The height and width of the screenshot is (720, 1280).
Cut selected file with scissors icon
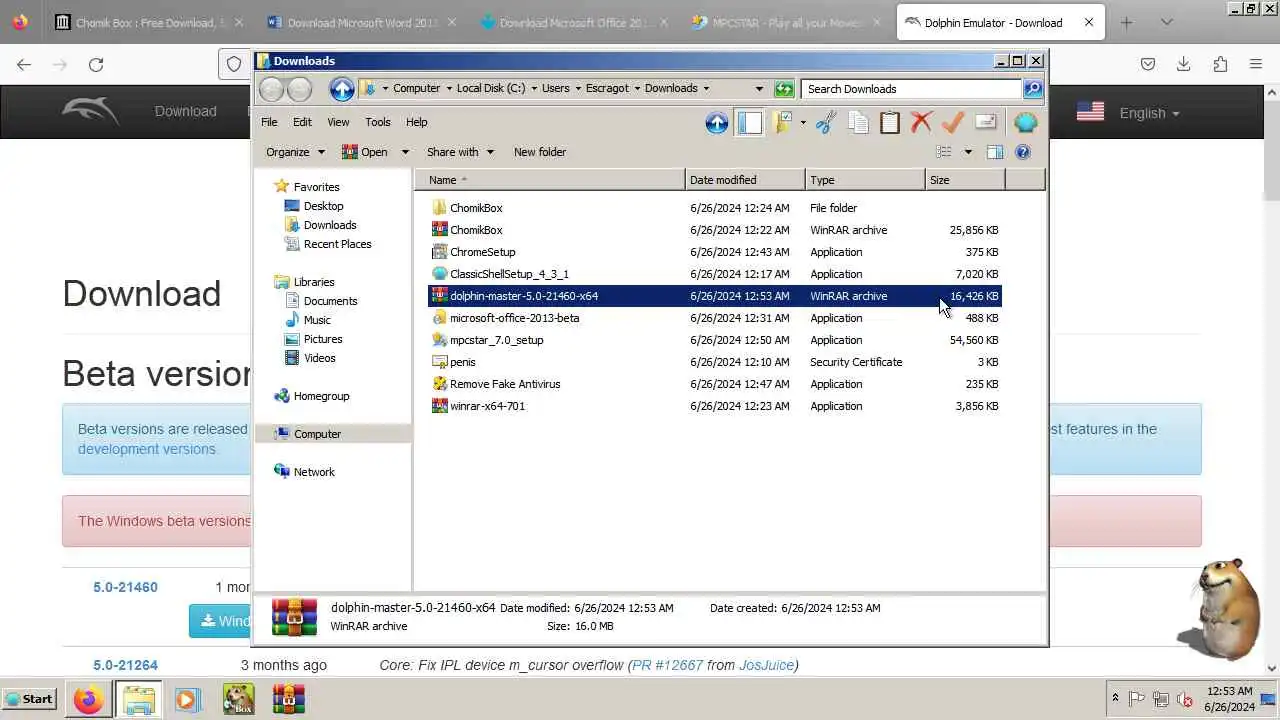[826, 122]
